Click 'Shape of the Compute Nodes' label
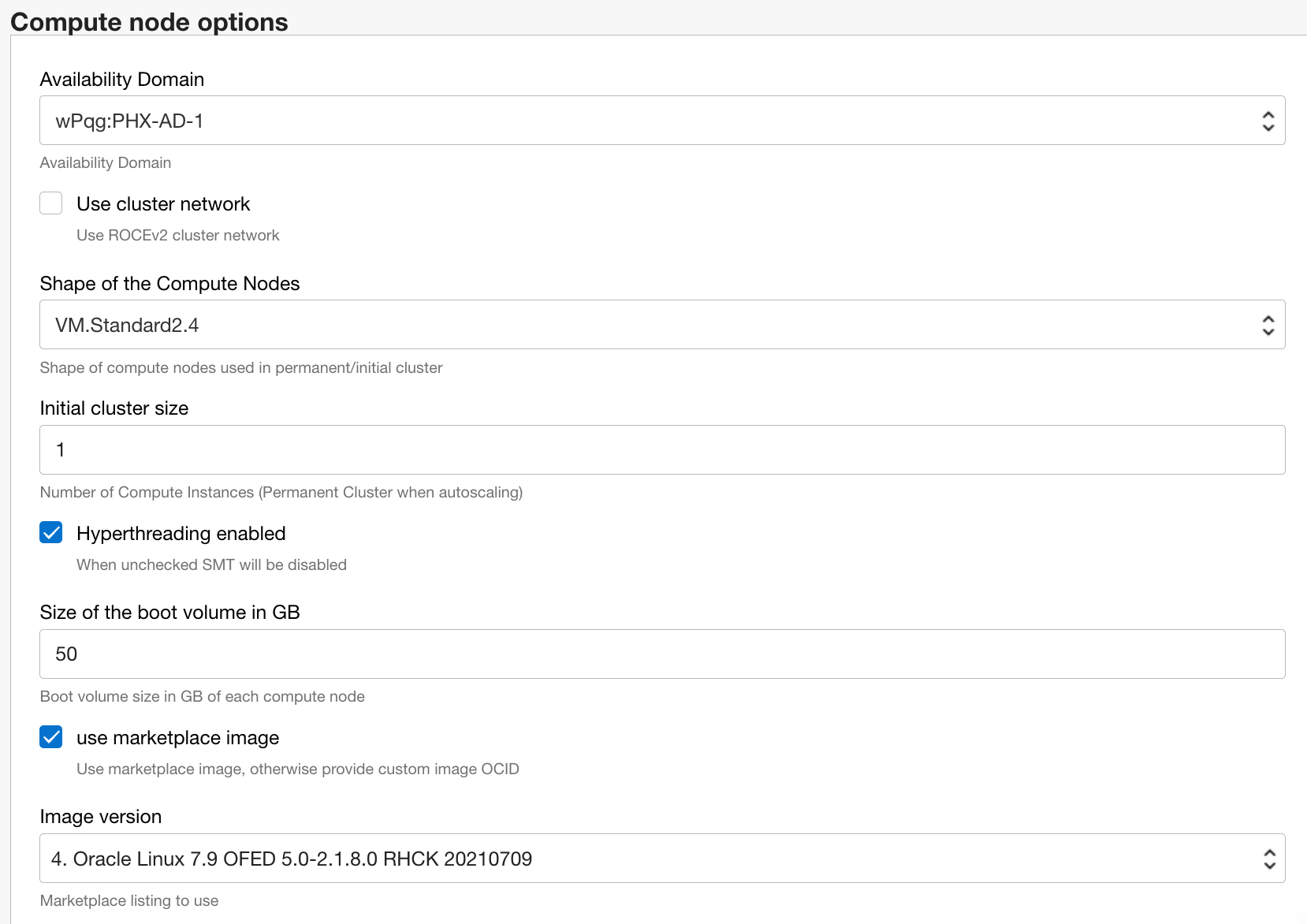This screenshot has height=924, width=1307. point(170,284)
